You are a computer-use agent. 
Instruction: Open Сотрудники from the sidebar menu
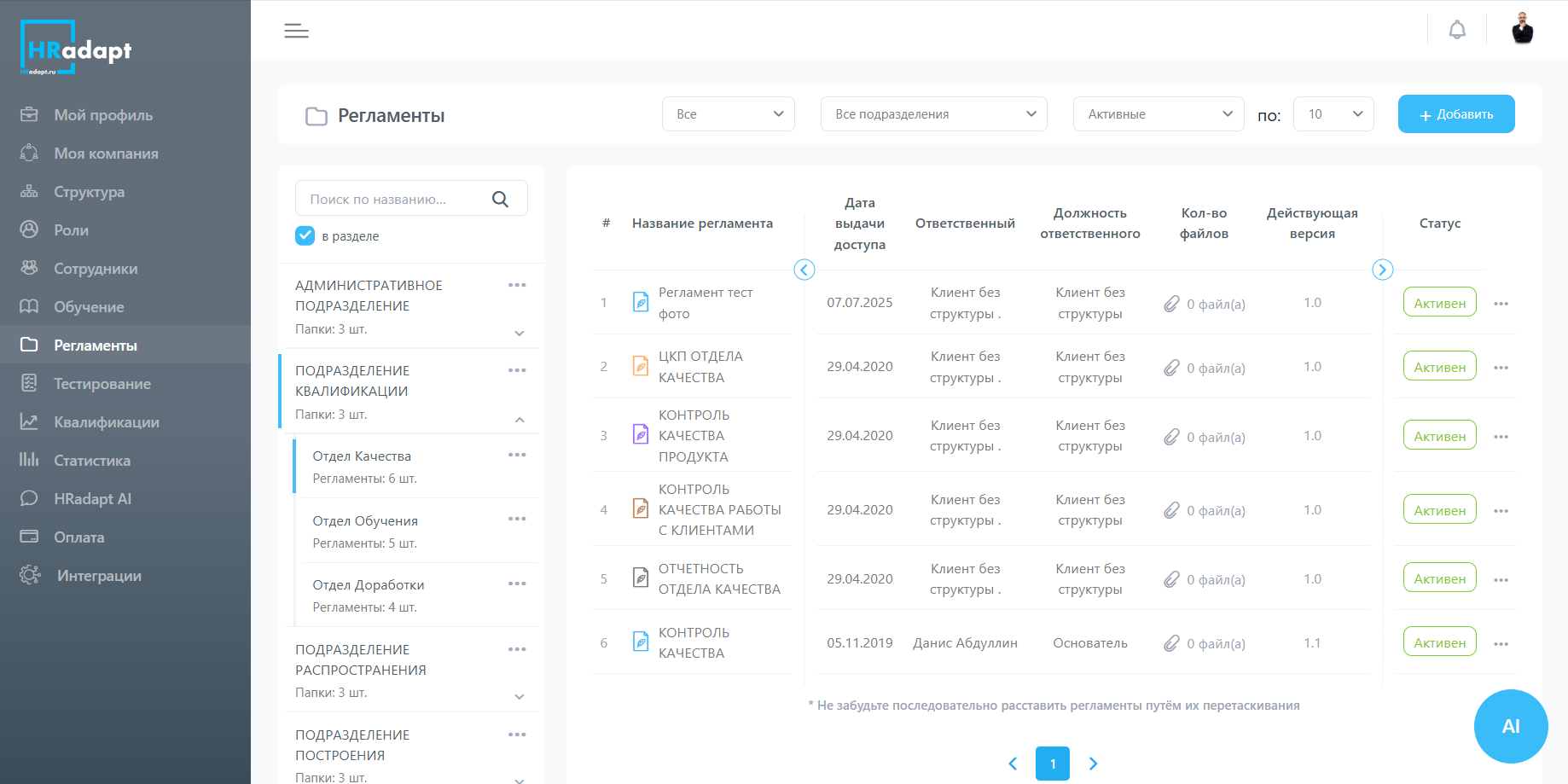coord(96,269)
